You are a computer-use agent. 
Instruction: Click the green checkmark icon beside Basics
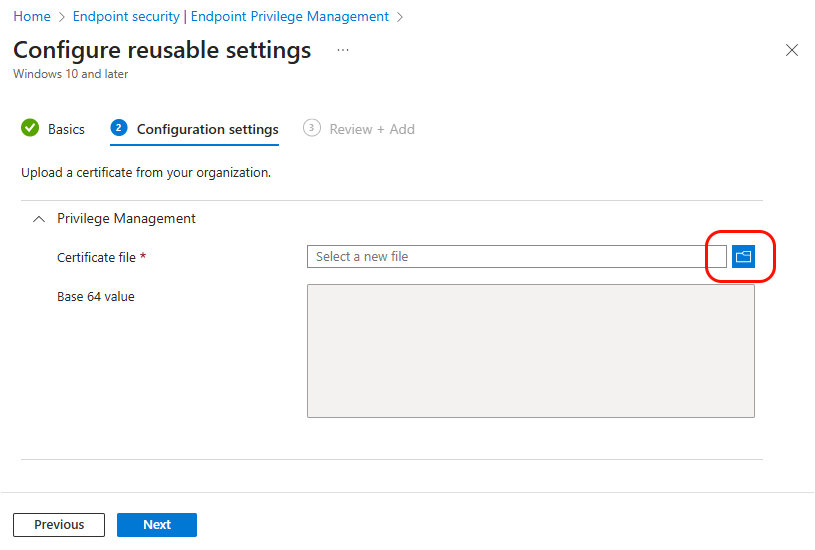pos(30,128)
